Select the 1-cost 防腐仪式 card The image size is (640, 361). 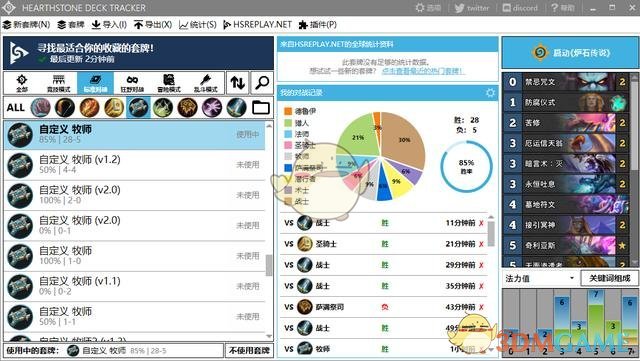click(x=566, y=103)
